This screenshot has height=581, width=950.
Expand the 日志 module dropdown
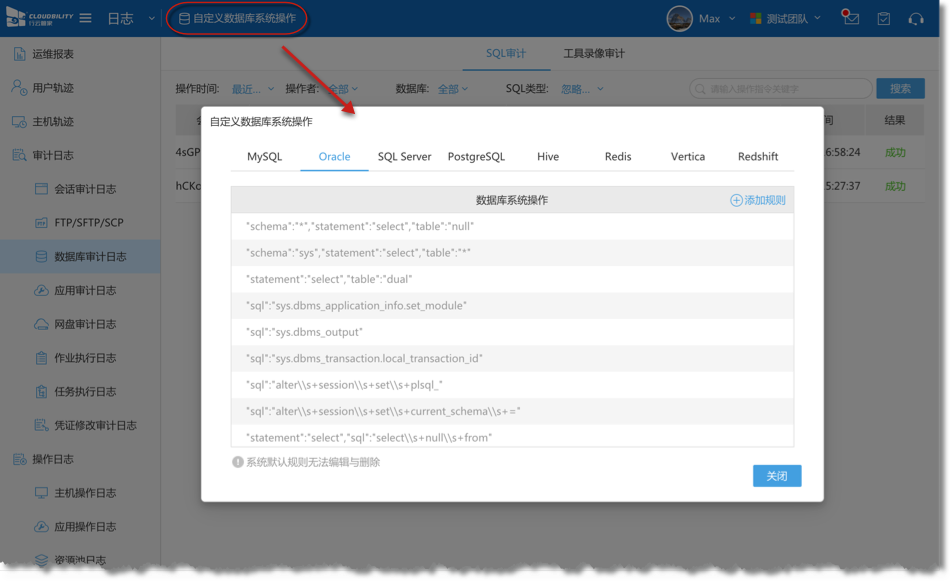coord(152,19)
